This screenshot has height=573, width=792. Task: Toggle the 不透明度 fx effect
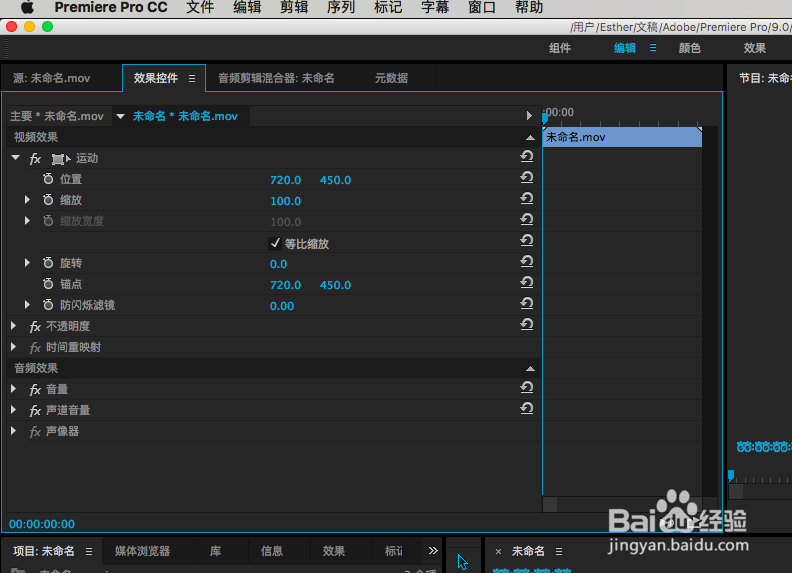35,327
